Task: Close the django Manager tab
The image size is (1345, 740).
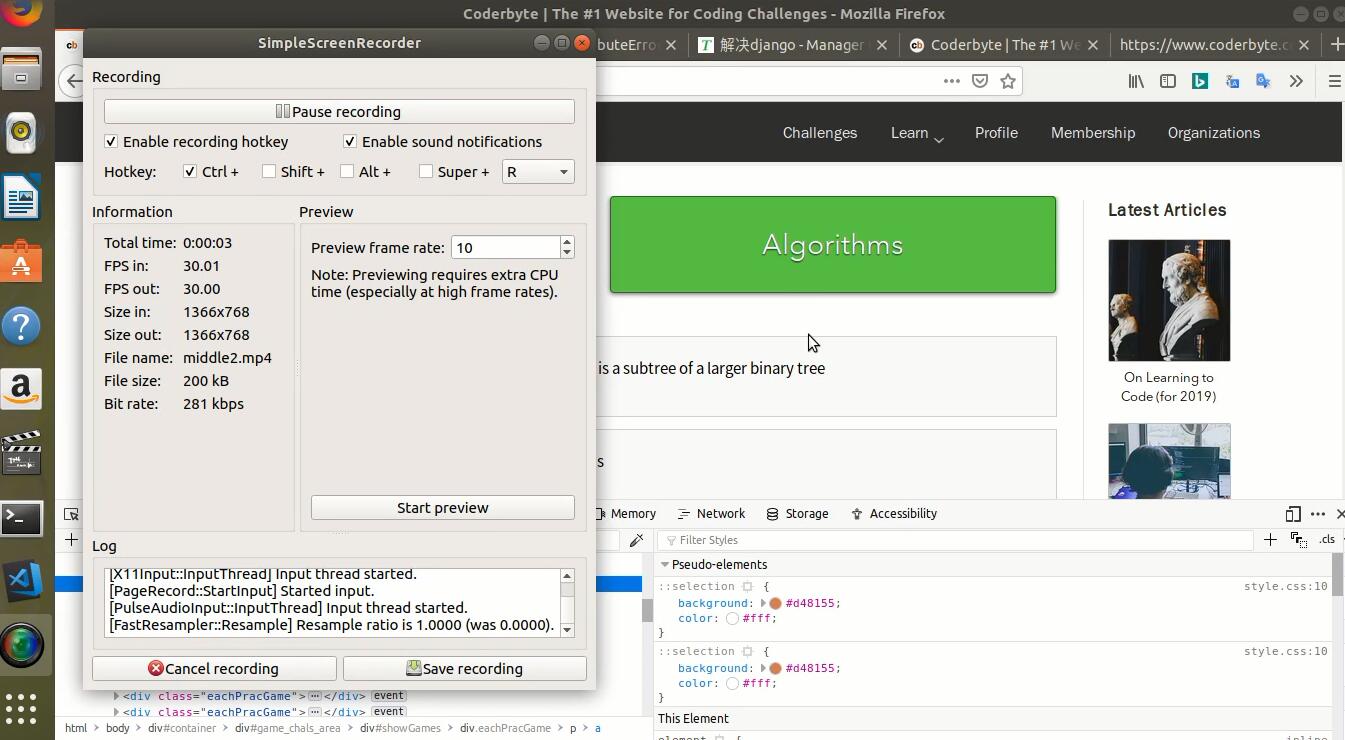Action: pos(881,45)
